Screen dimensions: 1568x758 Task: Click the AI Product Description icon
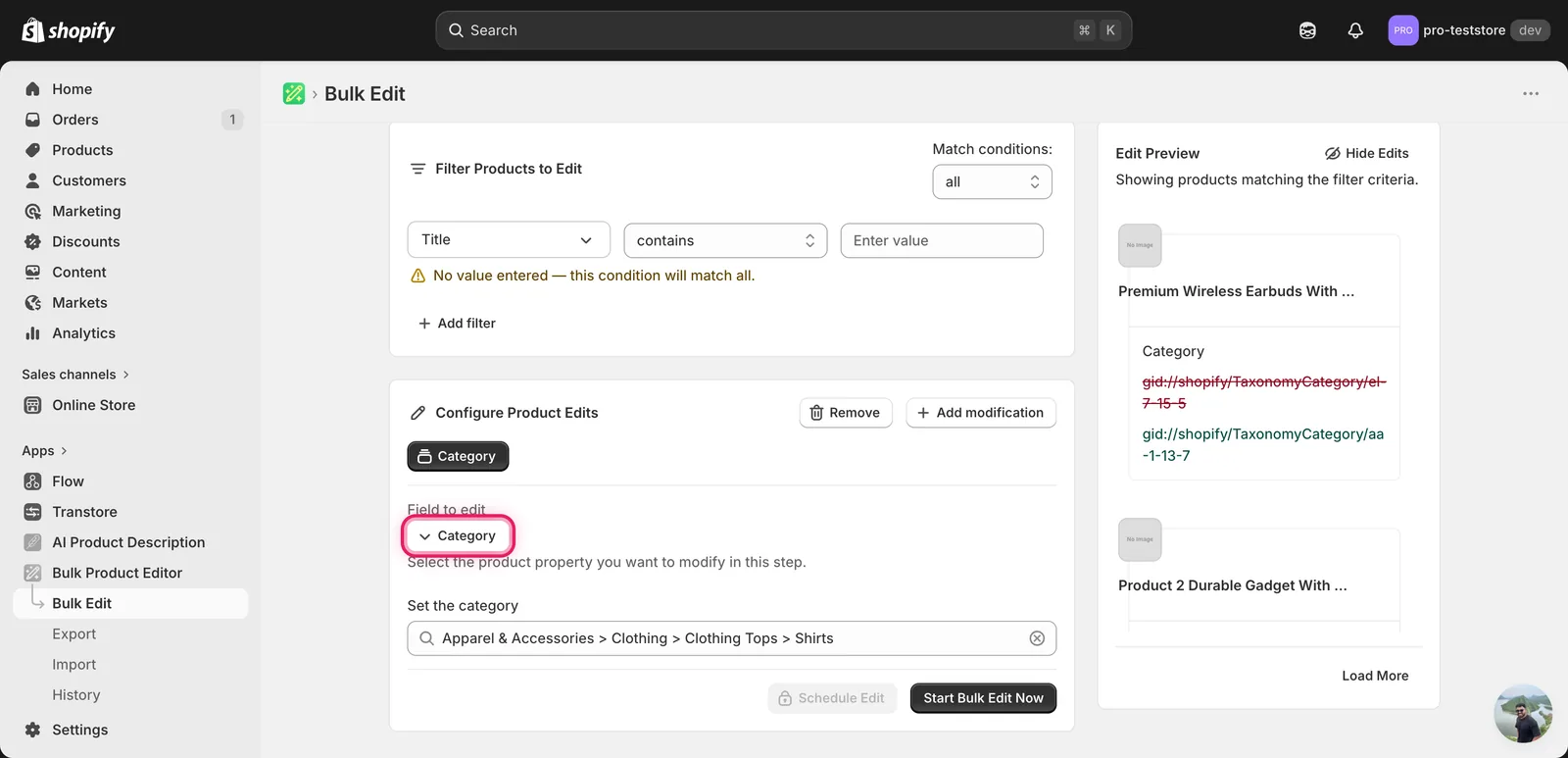32,542
